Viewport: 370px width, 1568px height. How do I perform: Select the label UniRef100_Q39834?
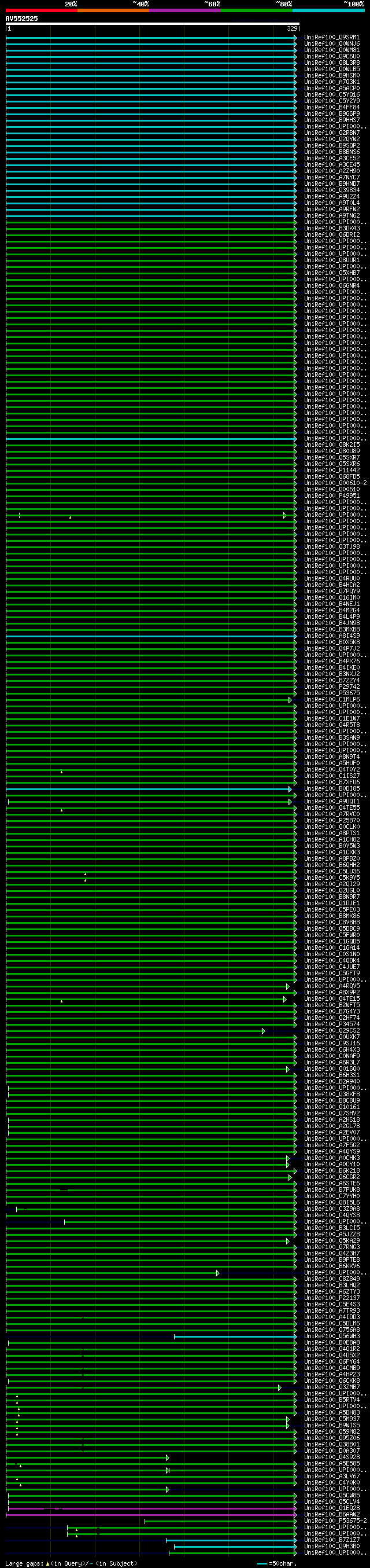point(332,190)
